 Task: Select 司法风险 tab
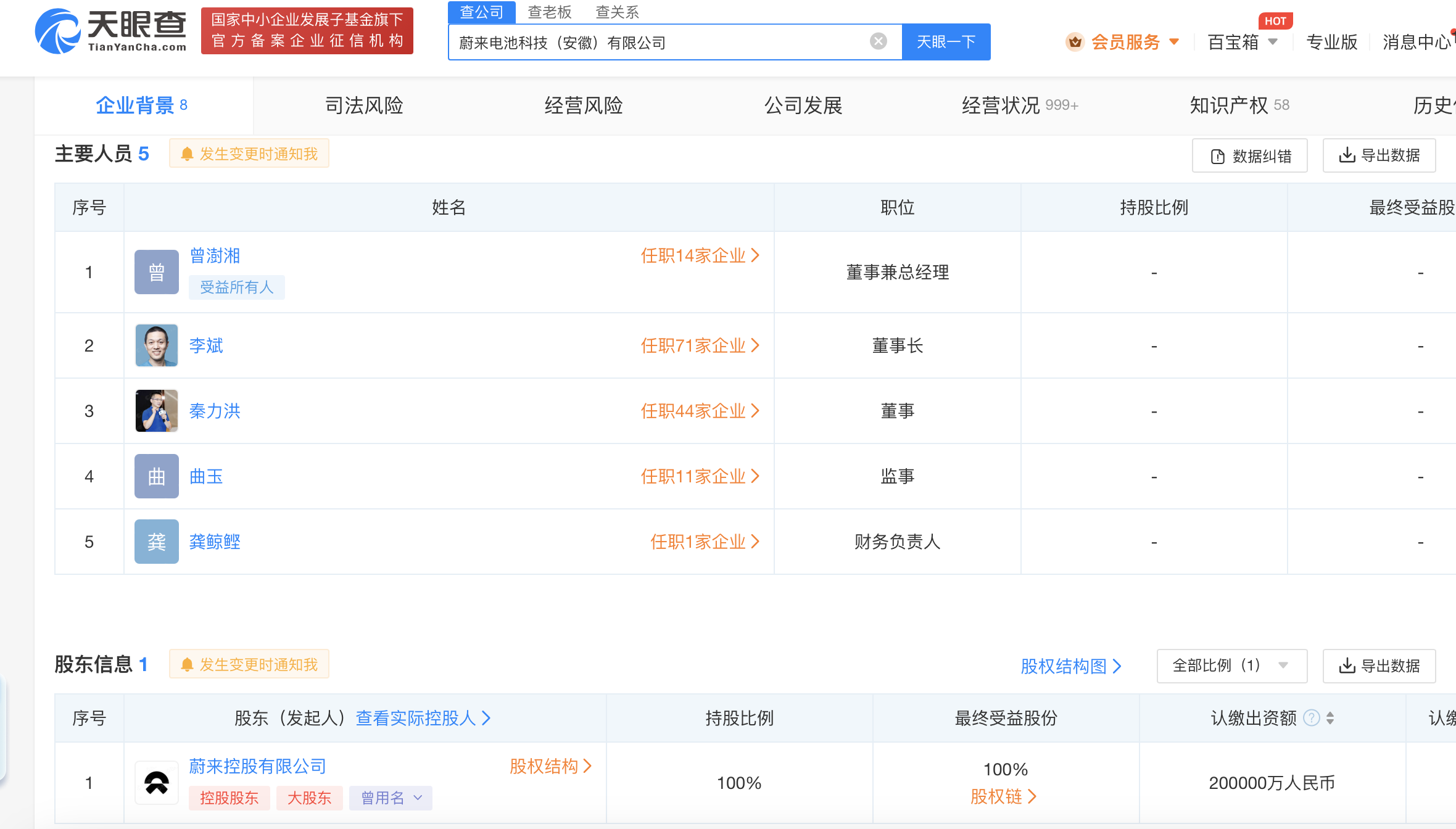[x=364, y=105]
